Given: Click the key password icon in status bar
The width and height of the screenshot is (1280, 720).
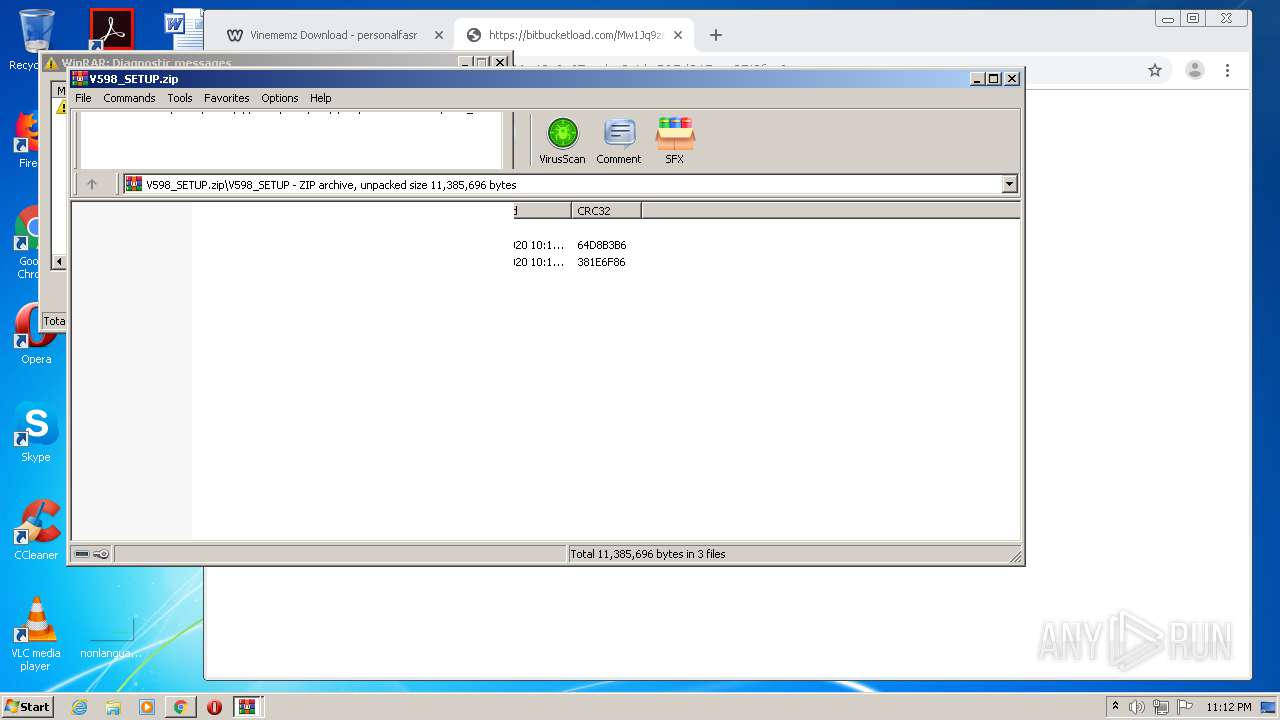Looking at the screenshot, I should pos(101,554).
